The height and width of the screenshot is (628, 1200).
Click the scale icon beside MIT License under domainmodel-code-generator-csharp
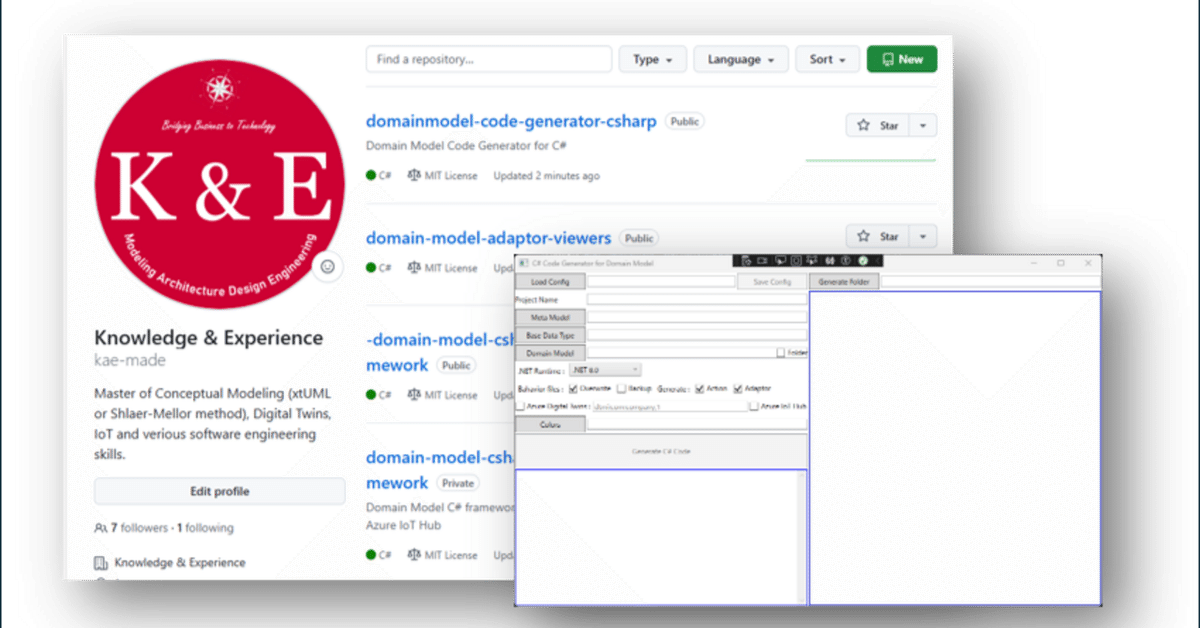click(414, 176)
